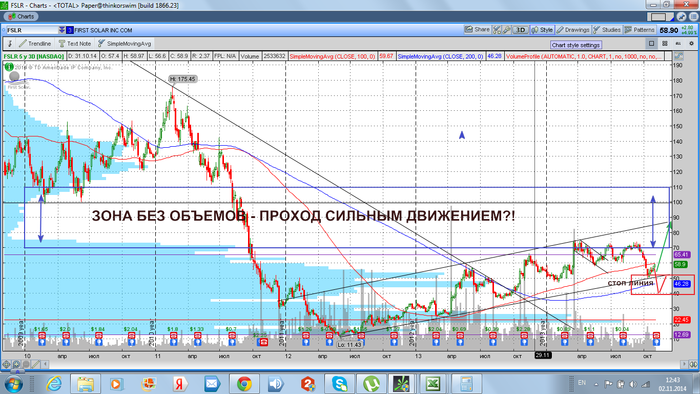This screenshot has height=394, width=700.
Task: Edit the FSLR symbol input field
Action: 32,30
